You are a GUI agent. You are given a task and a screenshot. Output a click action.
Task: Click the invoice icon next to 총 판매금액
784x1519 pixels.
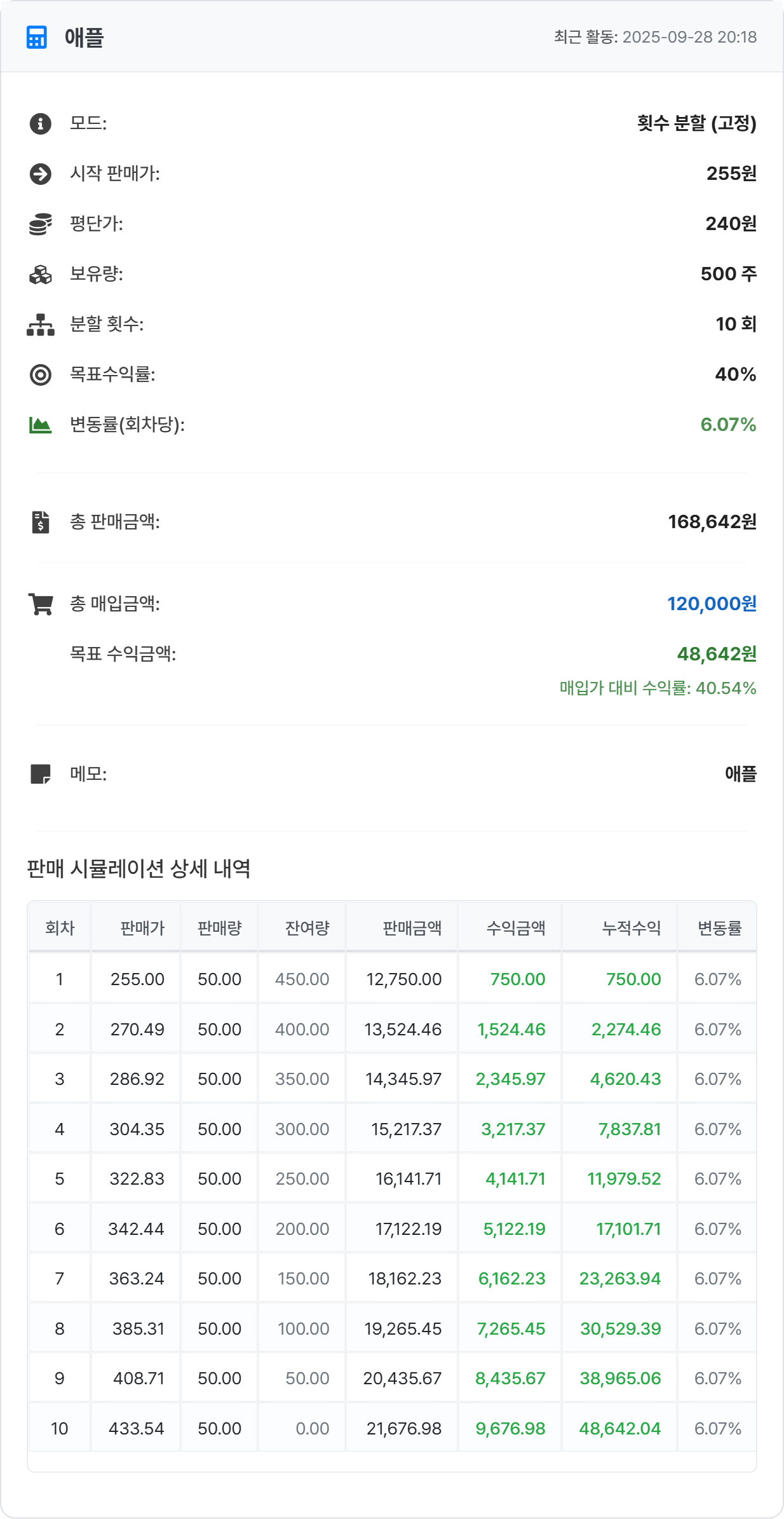tap(41, 522)
